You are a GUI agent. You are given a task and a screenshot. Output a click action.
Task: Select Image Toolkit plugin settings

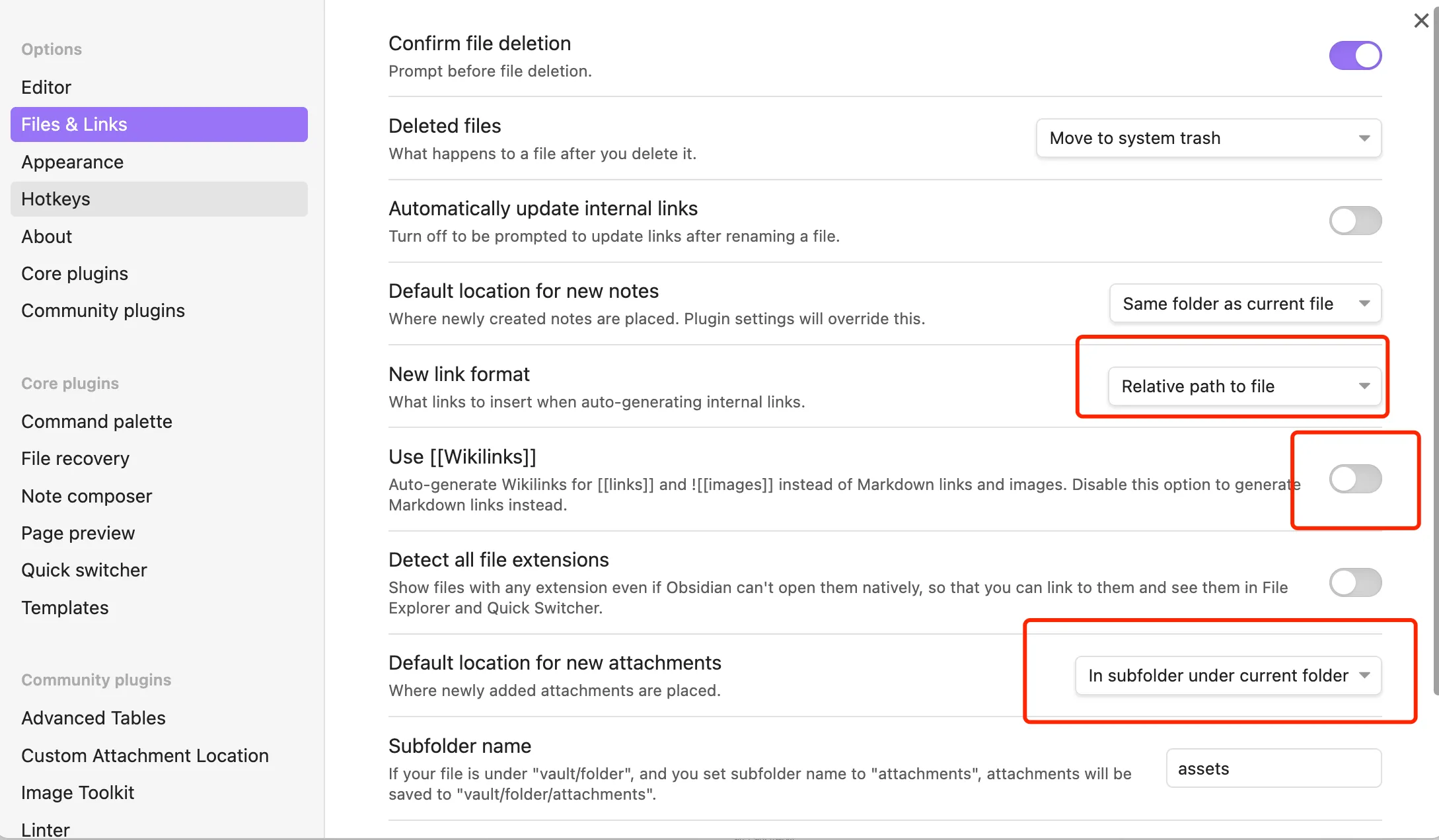[77, 792]
